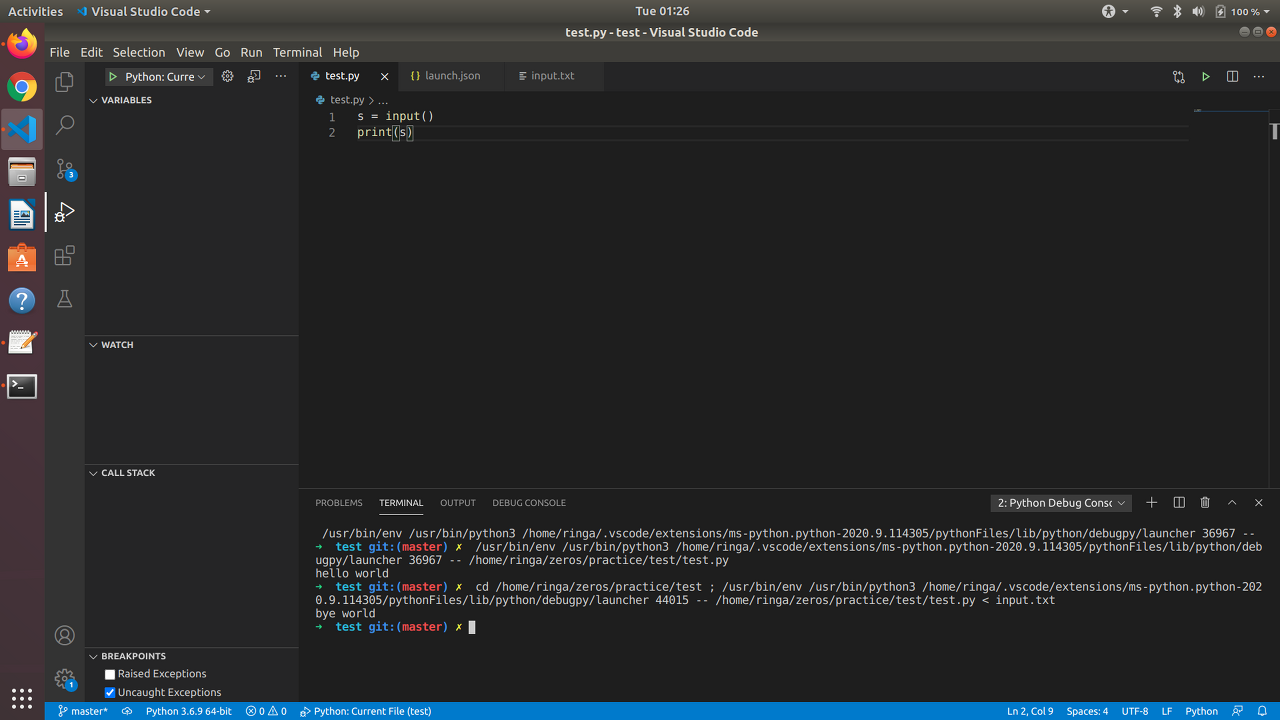1280x720 pixels.
Task: Open the Test flask view icon
Action: (x=65, y=299)
